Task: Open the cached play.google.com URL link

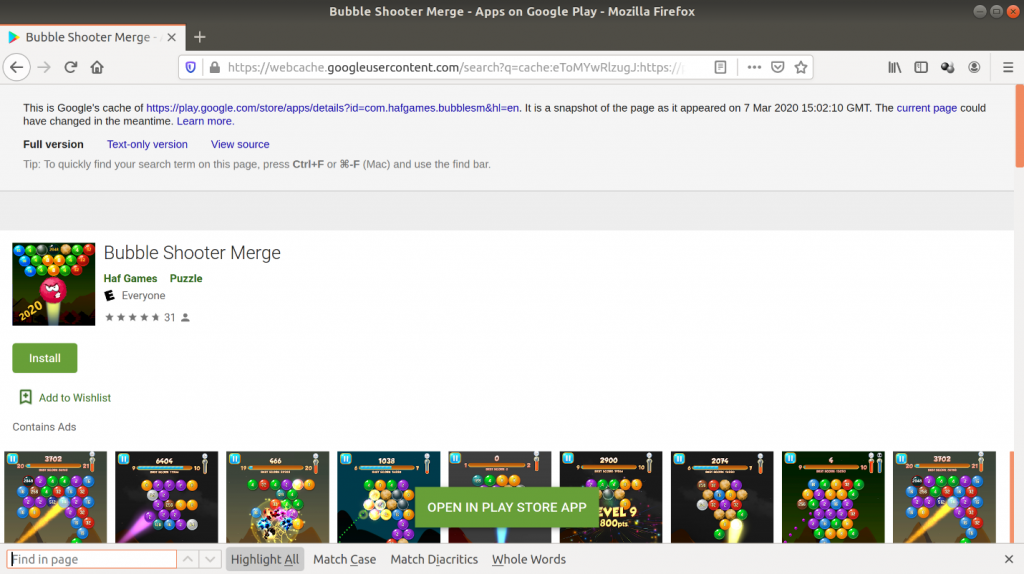Action: pyautogui.click(x=332, y=108)
